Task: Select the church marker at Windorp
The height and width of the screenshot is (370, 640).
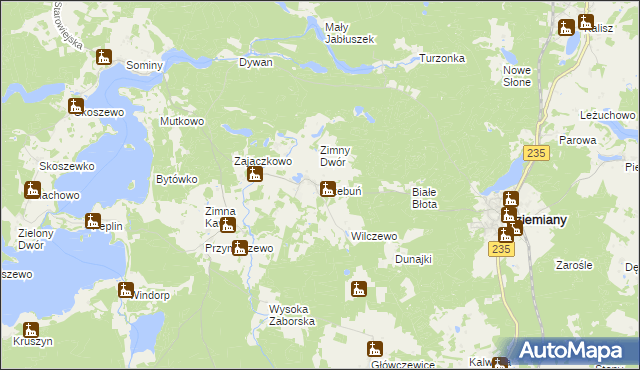Action: click(x=126, y=290)
